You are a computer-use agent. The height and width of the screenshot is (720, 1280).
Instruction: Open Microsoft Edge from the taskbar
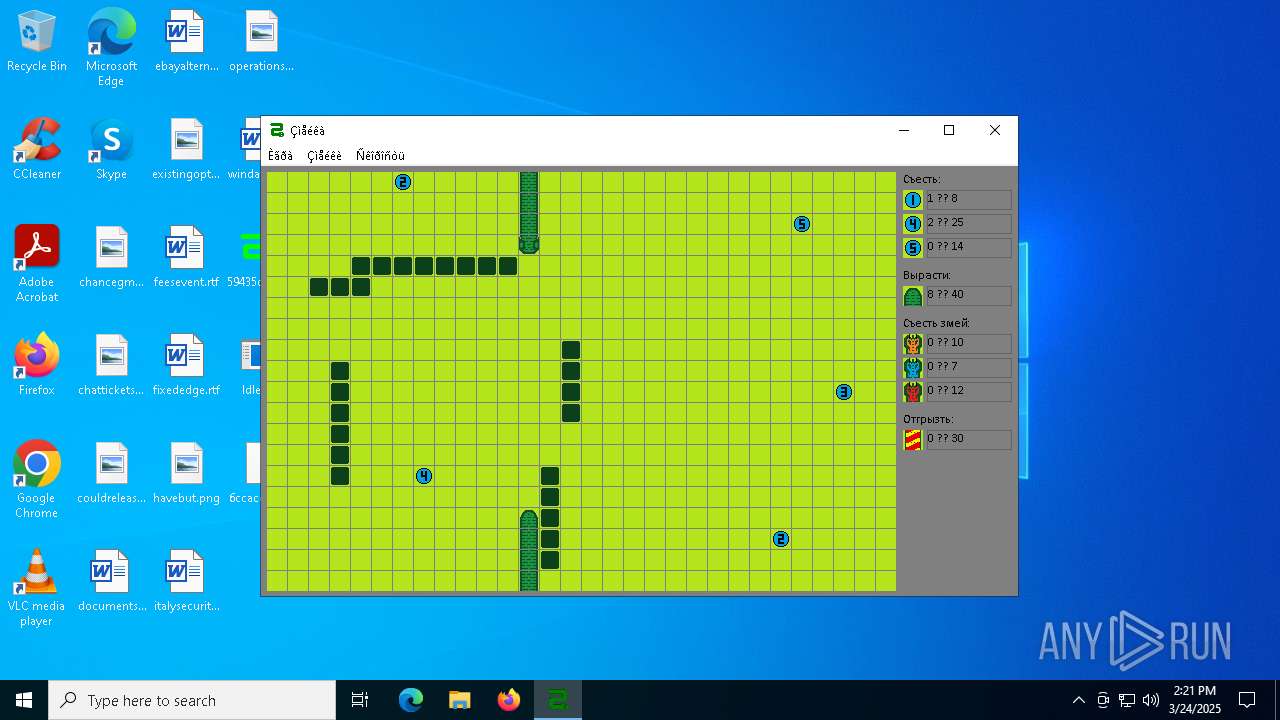411,700
